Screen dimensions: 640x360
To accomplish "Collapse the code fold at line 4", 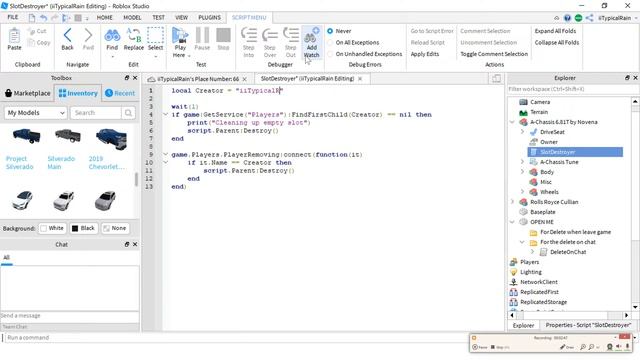I will pos(165,115).
